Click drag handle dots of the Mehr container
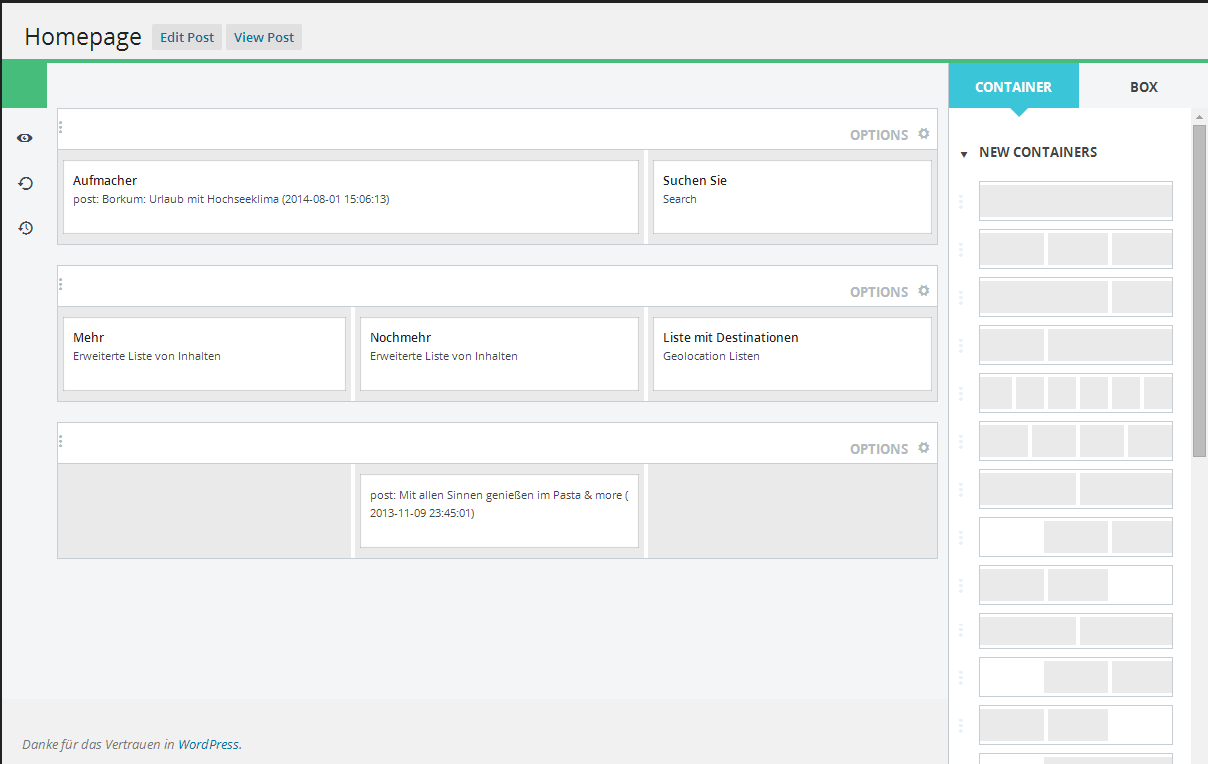Viewport: 1208px width, 764px height. [61, 284]
